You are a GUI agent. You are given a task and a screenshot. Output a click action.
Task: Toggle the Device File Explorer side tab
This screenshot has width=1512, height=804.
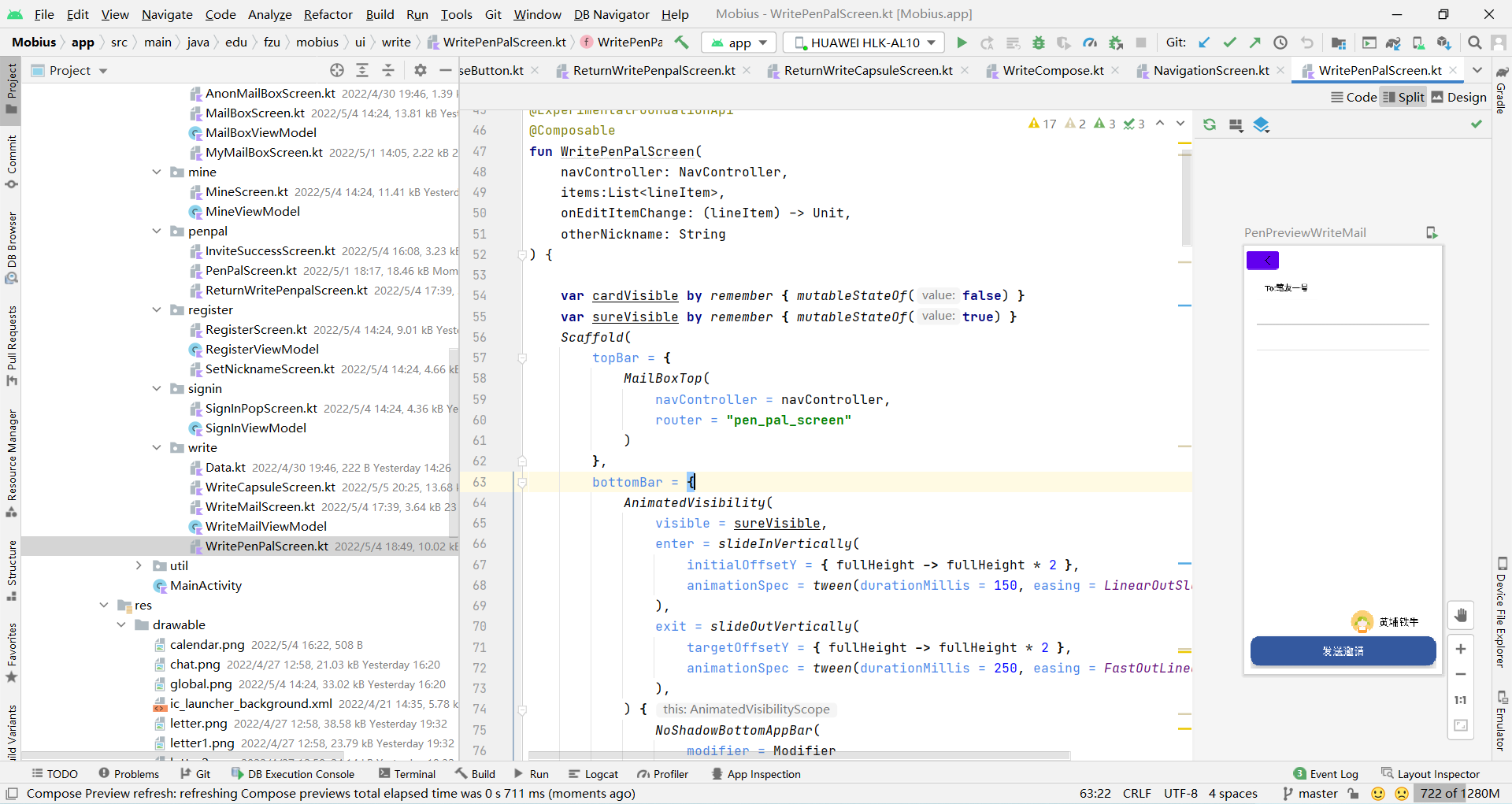click(x=1502, y=613)
